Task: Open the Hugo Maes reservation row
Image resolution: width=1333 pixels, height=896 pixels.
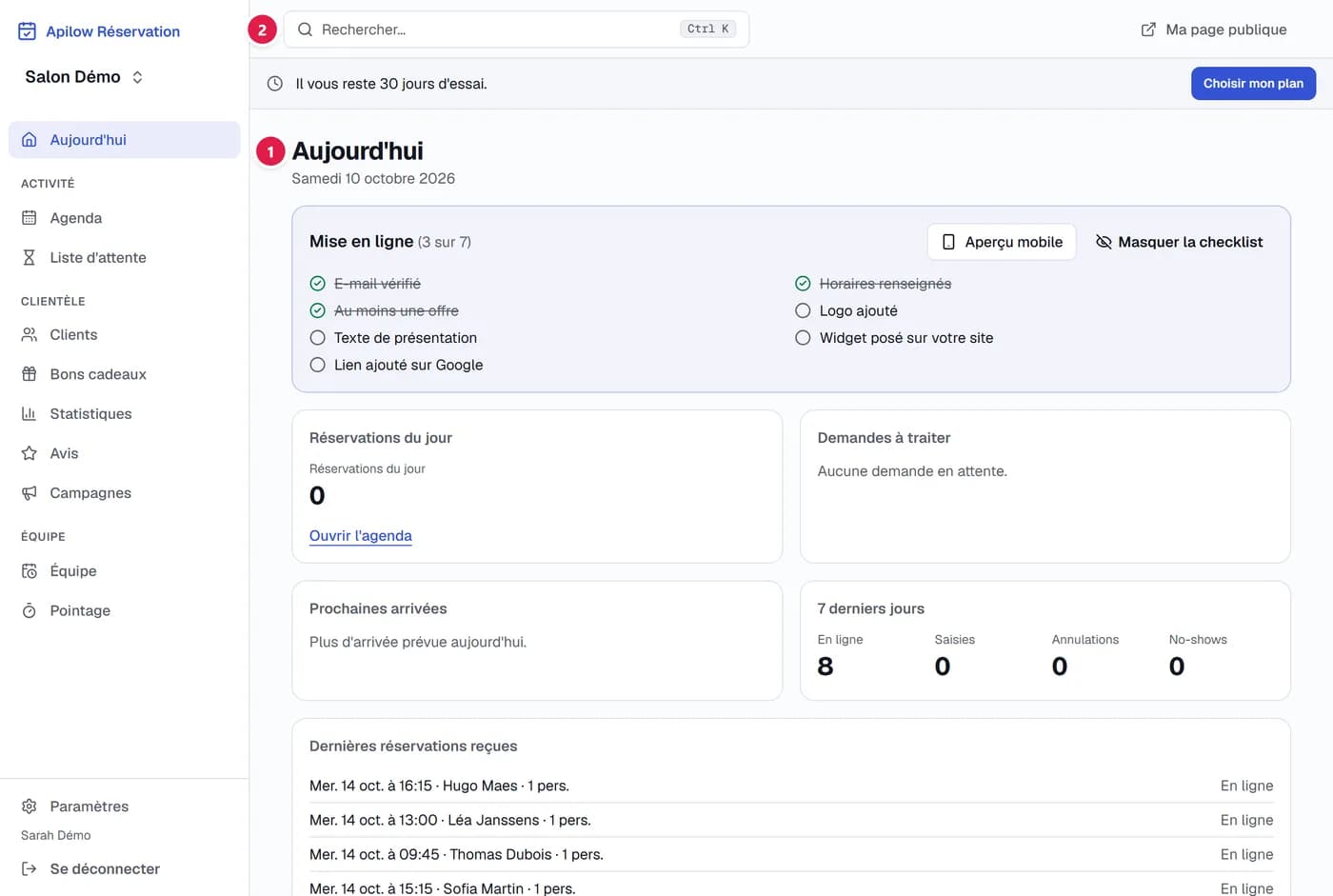Action: (791, 786)
